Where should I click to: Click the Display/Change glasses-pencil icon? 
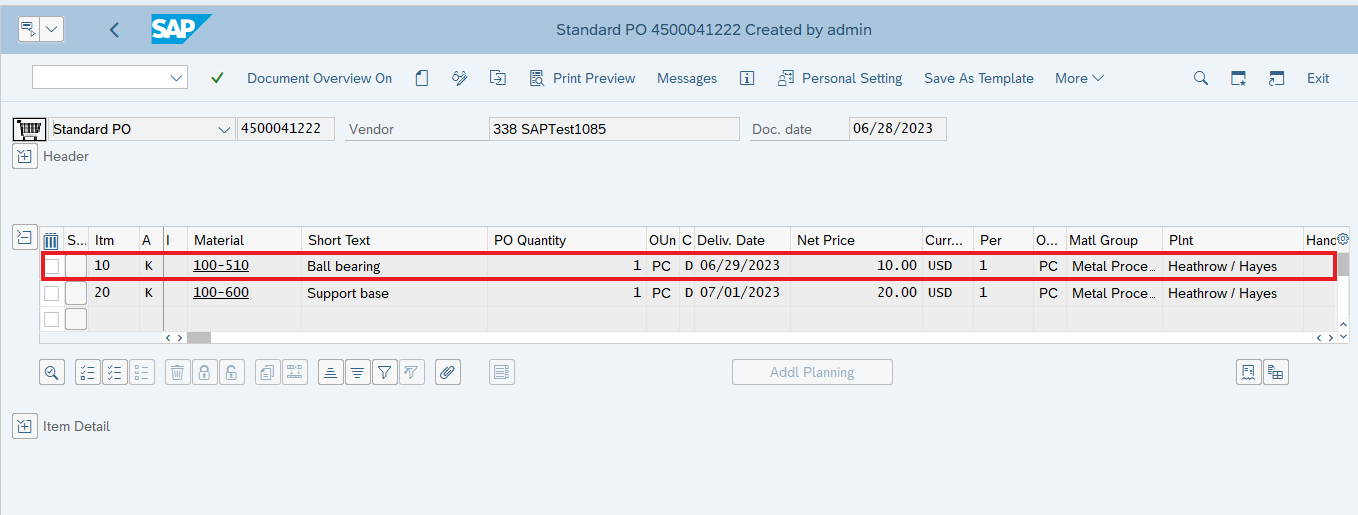pyautogui.click(x=460, y=78)
